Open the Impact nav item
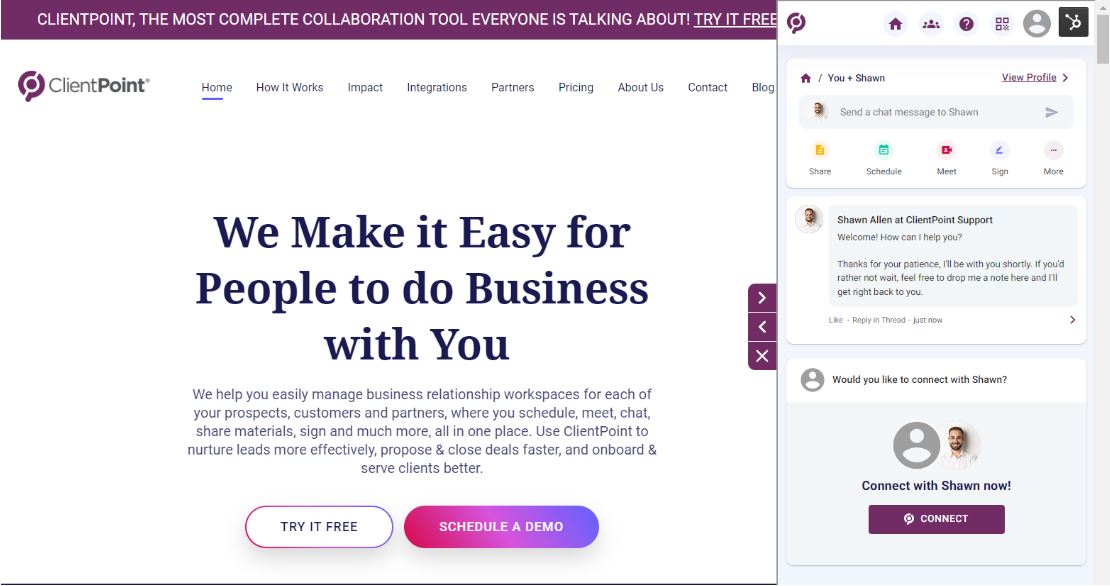Image resolution: width=1110 pixels, height=586 pixels. (365, 88)
